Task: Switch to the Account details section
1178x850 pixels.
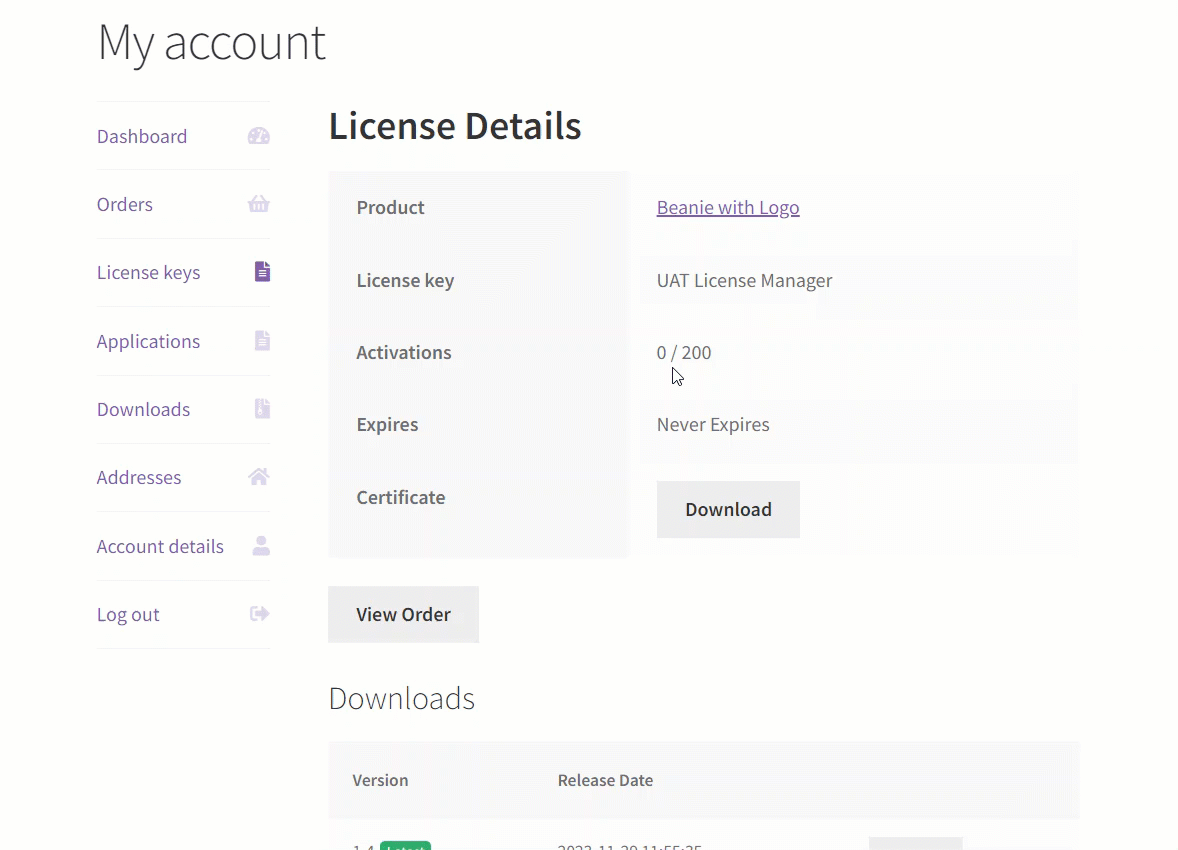Action: click(x=160, y=546)
